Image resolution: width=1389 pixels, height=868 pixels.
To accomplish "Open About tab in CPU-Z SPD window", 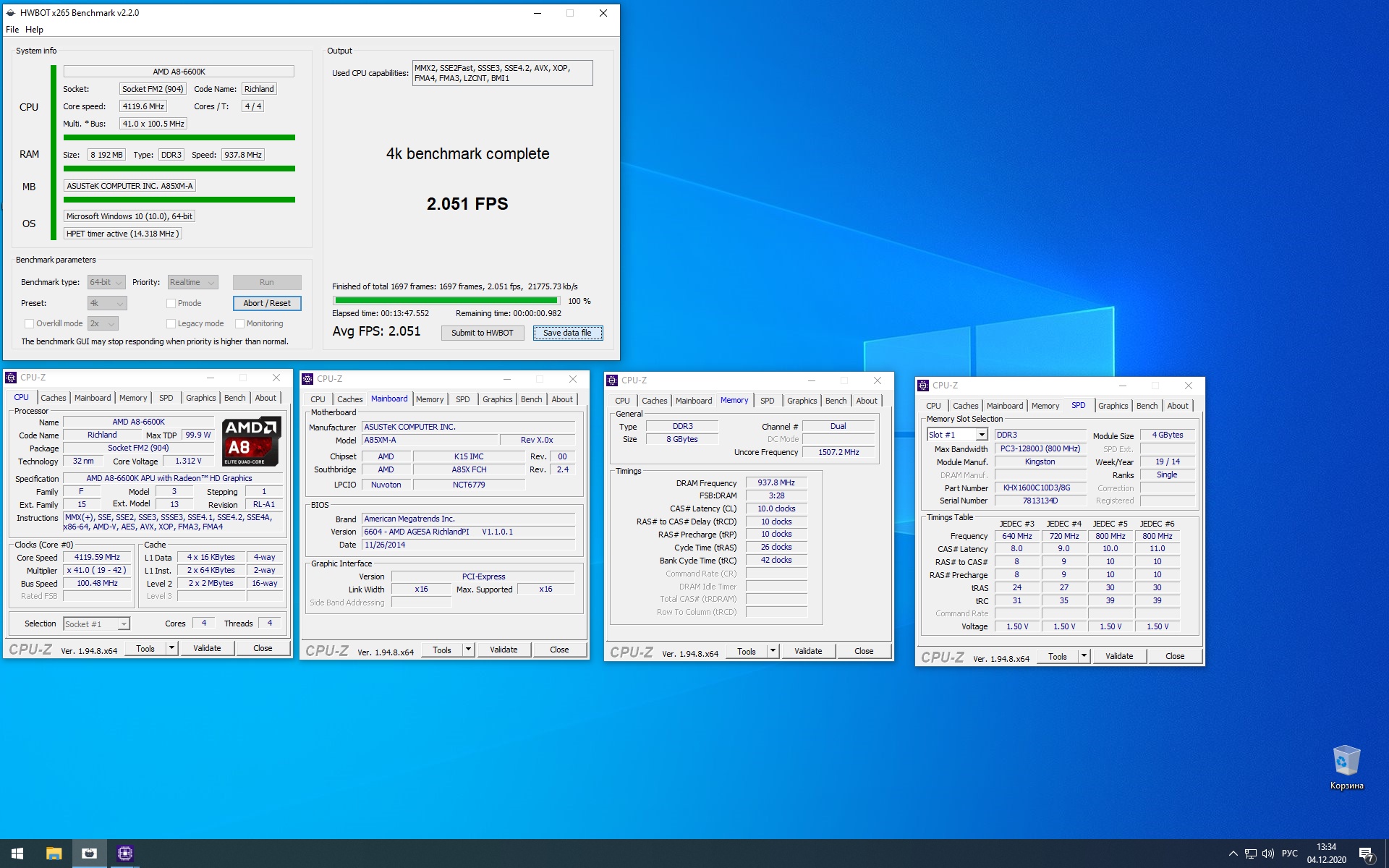I will (1178, 406).
